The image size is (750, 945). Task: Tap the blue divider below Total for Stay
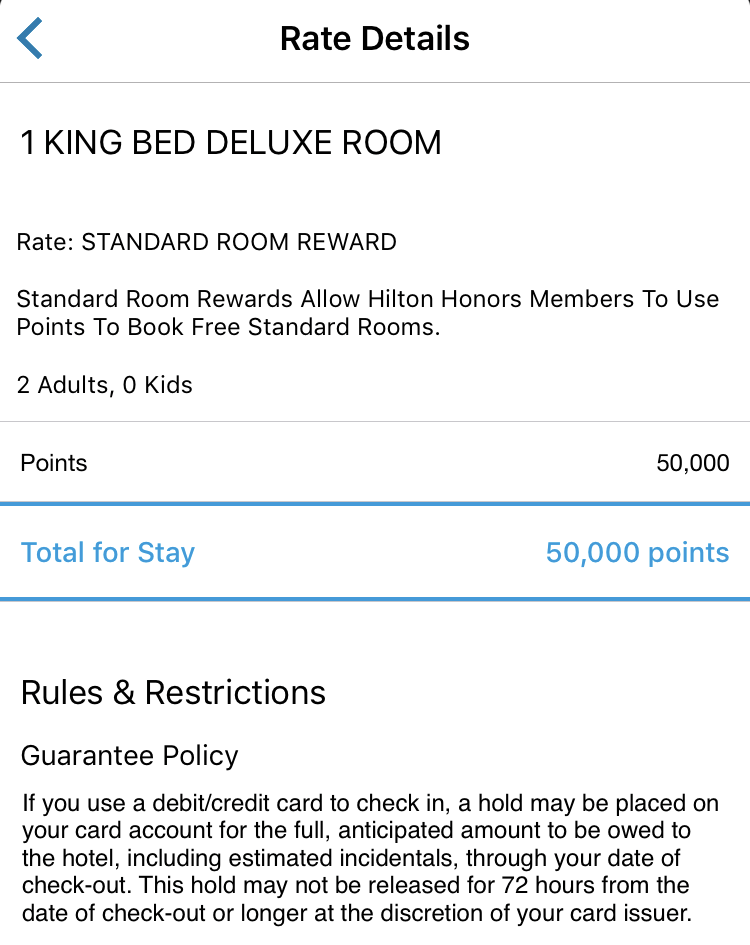pos(375,599)
